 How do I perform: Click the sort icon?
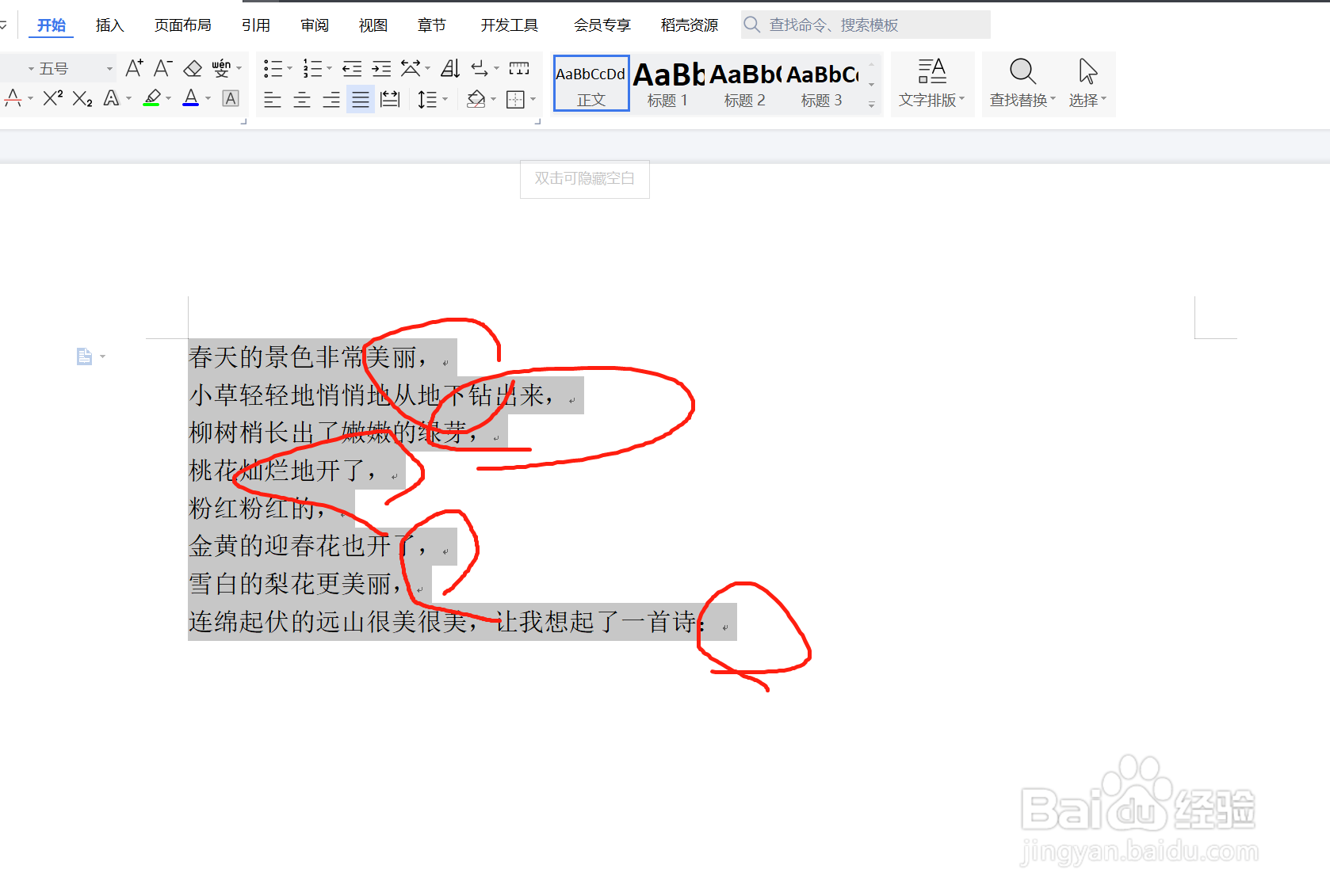click(450, 69)
